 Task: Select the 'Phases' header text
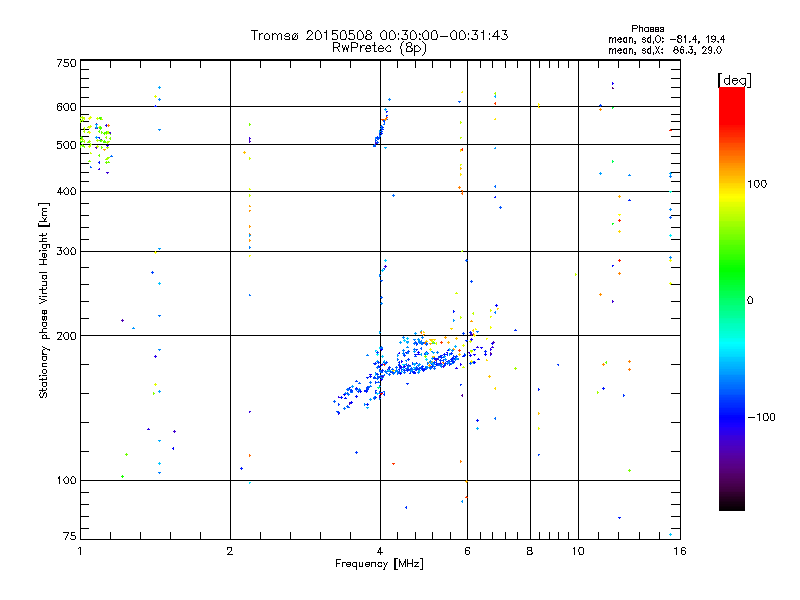click(647, 29)
